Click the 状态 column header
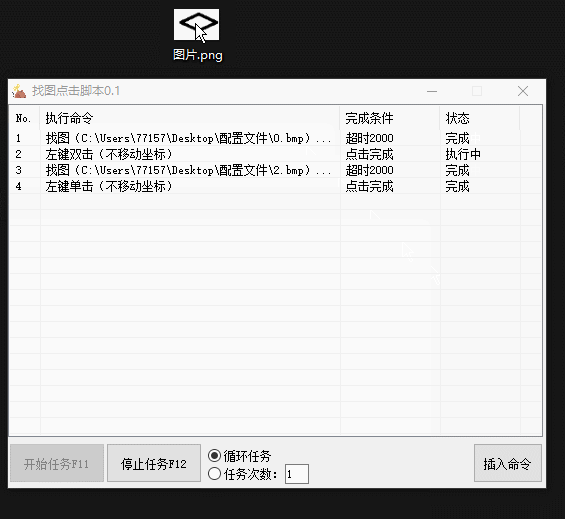The image size is (565, 519). click(x=480, y=118)
